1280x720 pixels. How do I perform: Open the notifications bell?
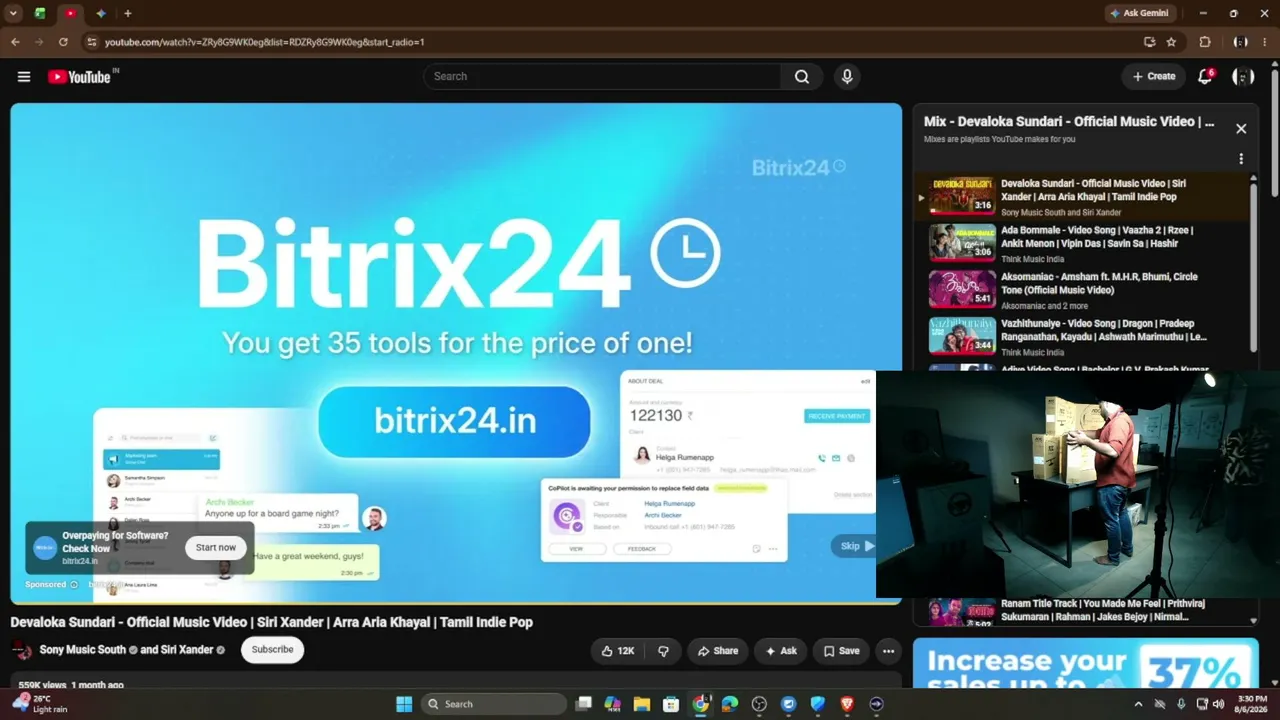pyautogui.click(x=1206, y=77)
